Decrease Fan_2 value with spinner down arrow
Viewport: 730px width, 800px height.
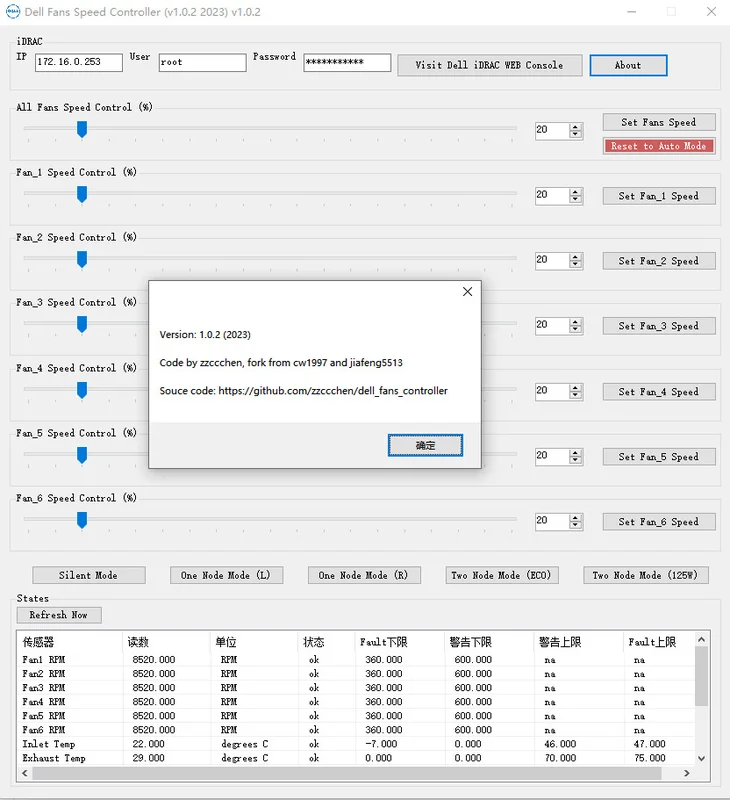coord(575,264)
